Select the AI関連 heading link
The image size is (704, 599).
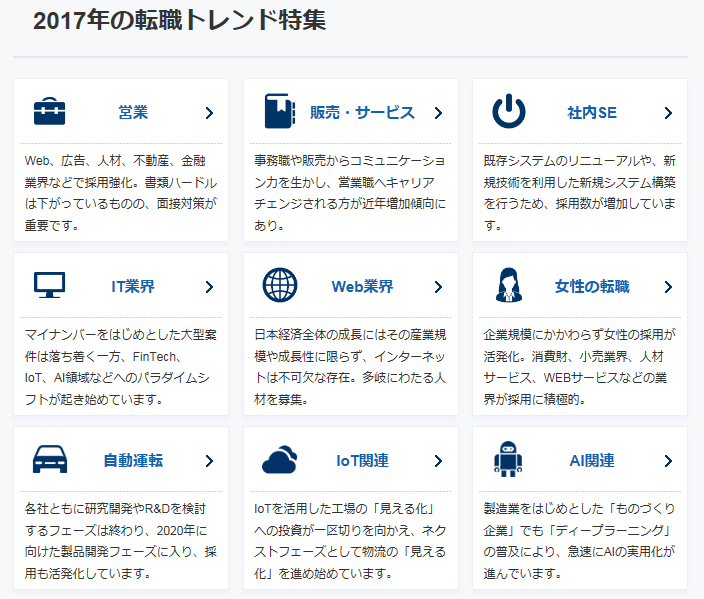592,461
